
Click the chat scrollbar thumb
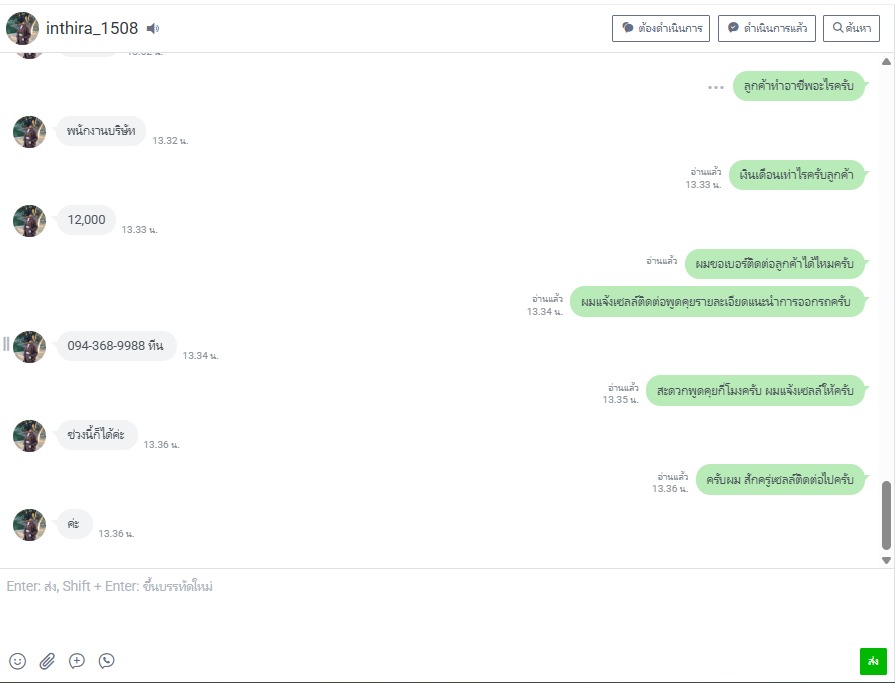pyautogui.click(x=886, y=515)
